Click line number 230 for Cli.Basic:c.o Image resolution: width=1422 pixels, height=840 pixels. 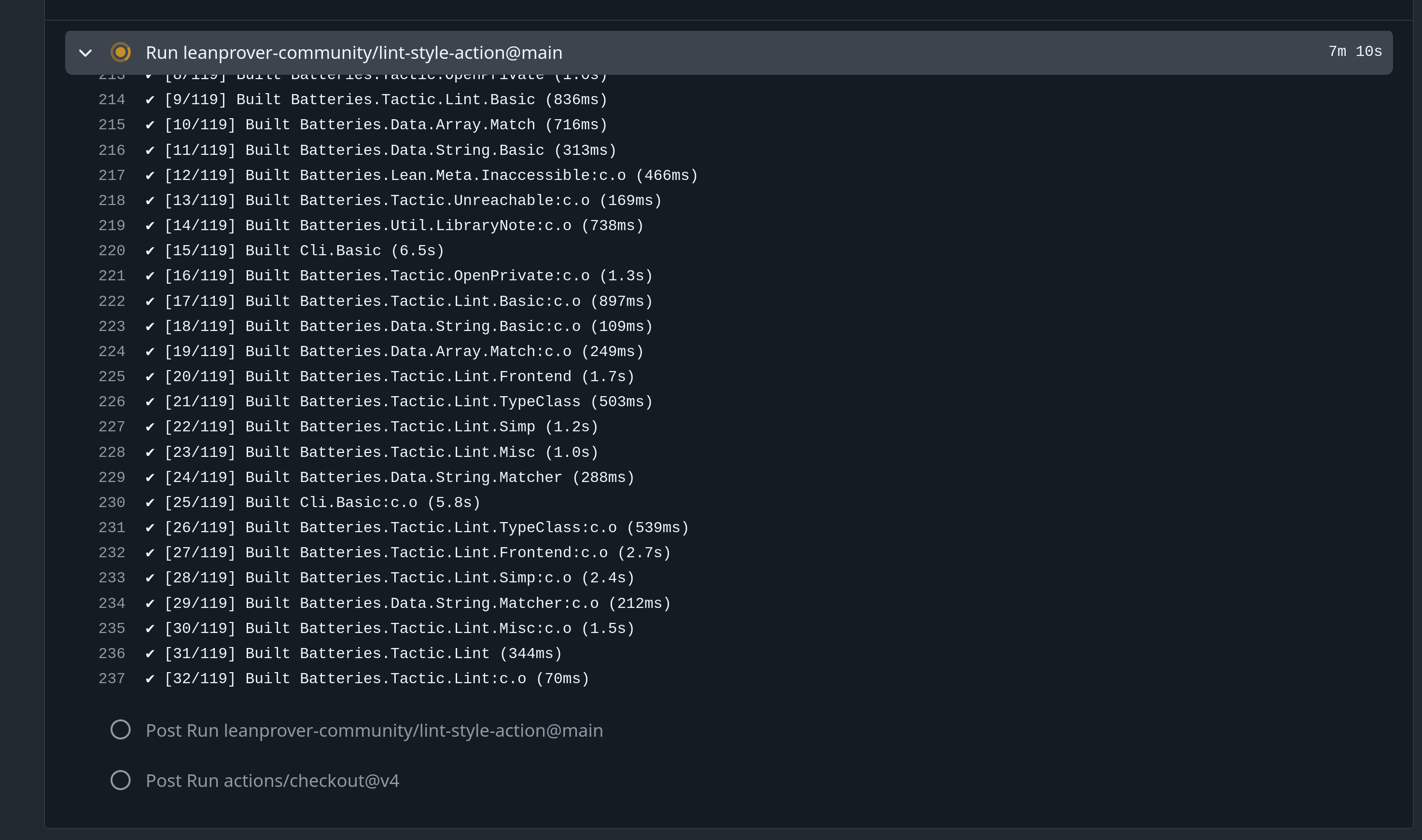(x=112, y=503)
